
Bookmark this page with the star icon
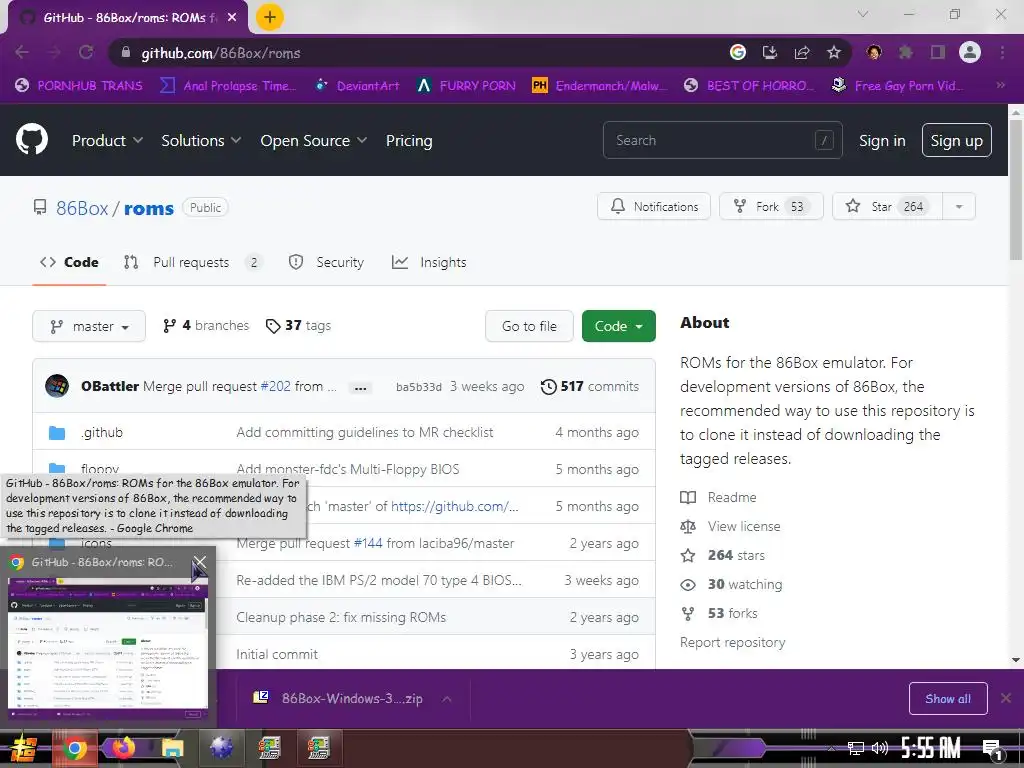point(834,52)
